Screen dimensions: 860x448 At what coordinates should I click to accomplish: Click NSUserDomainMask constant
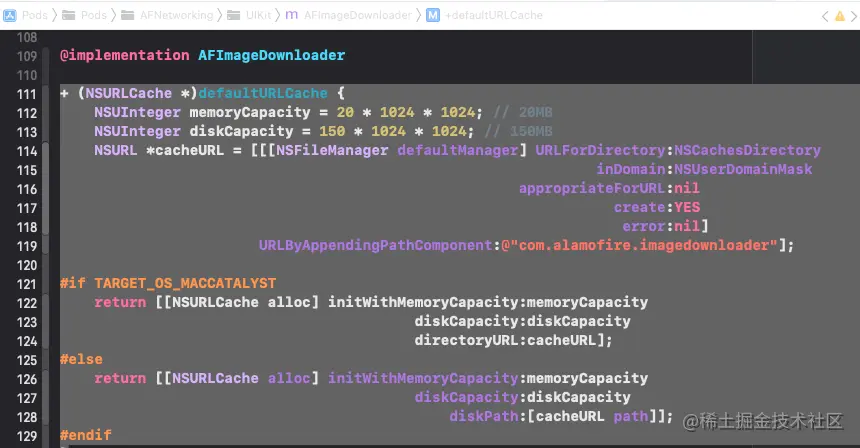point(743,169)
